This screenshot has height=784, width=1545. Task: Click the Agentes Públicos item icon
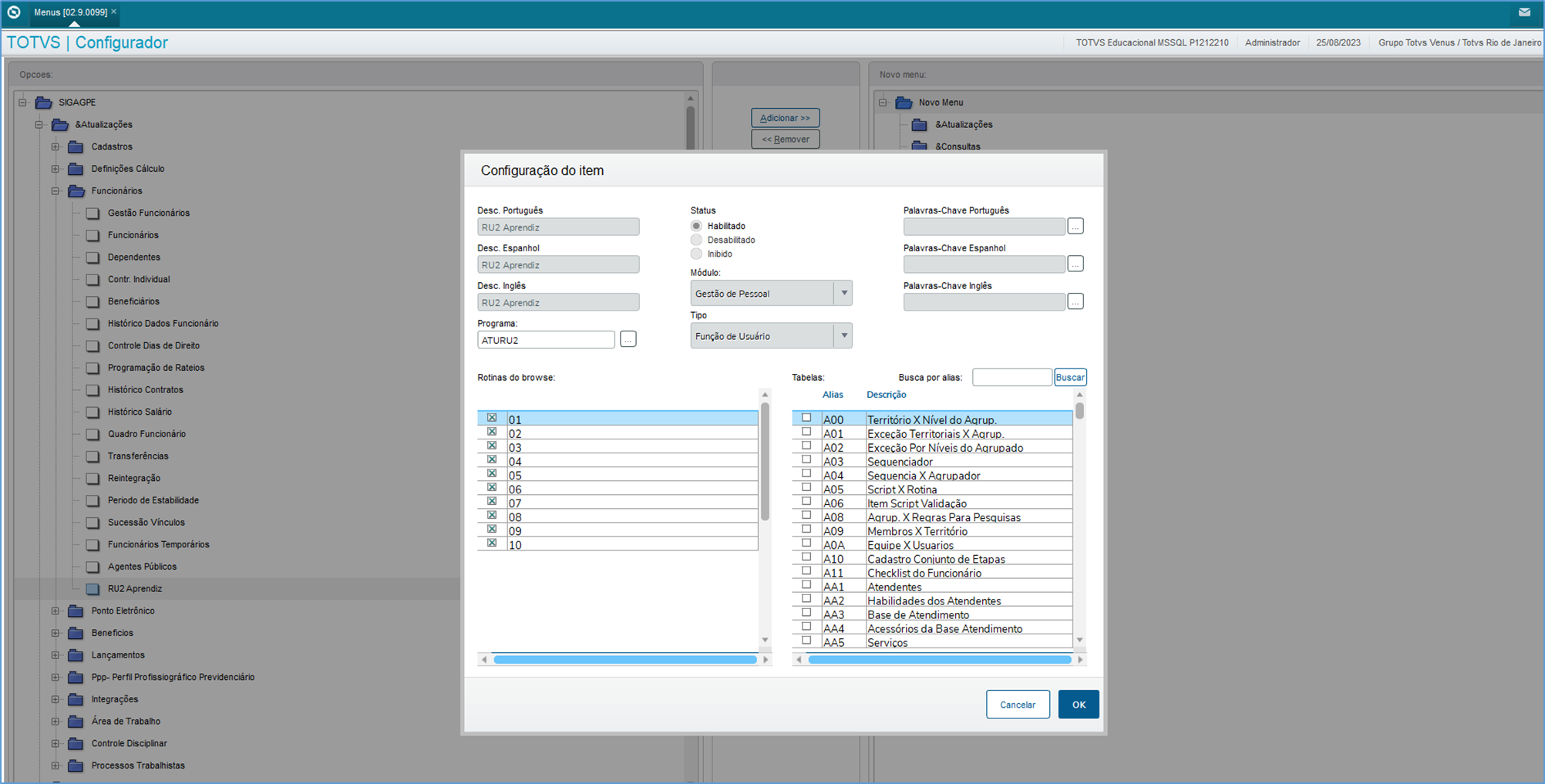coord(93,567)
